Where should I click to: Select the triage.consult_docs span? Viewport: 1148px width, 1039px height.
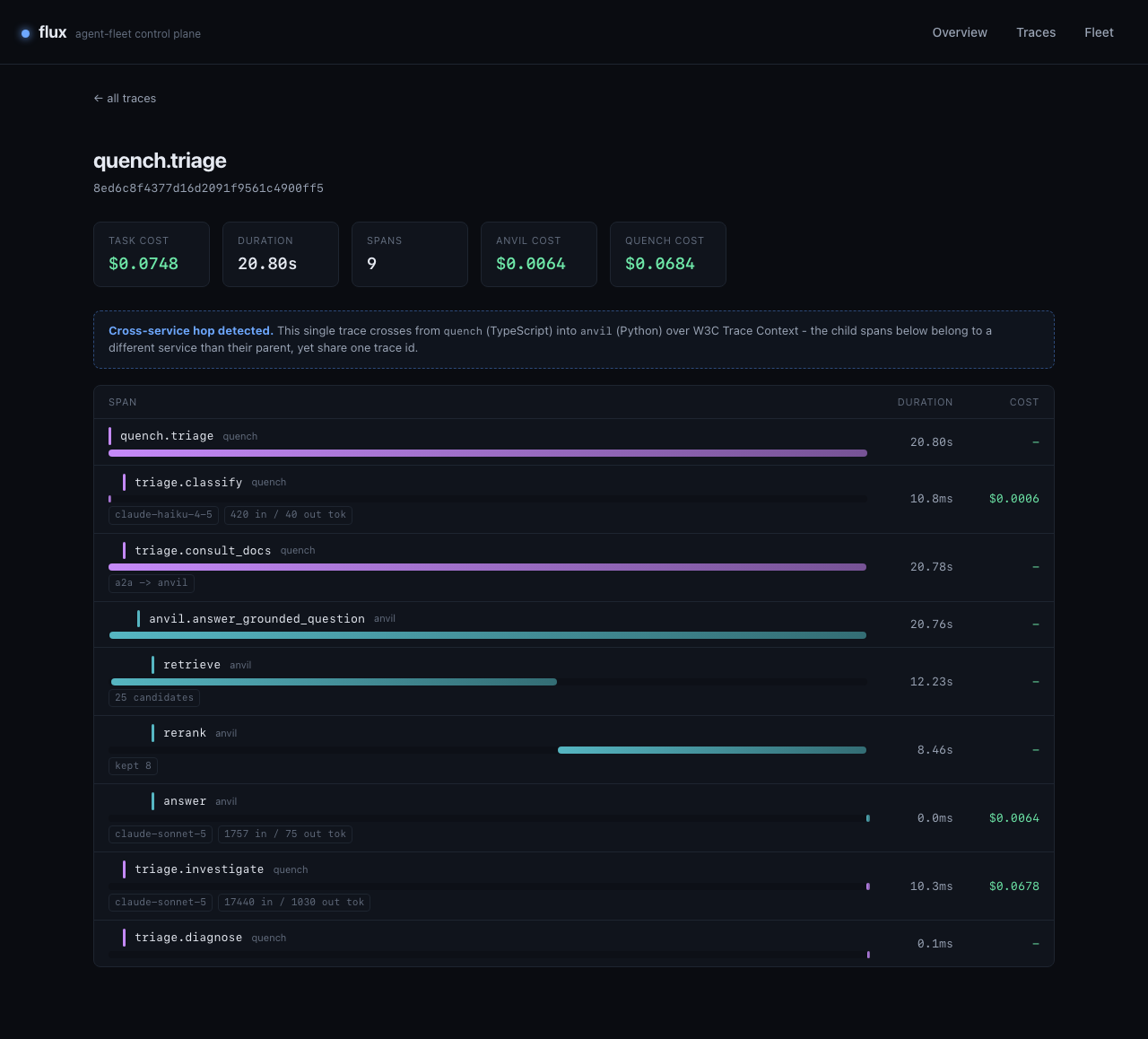pos(574,567)
